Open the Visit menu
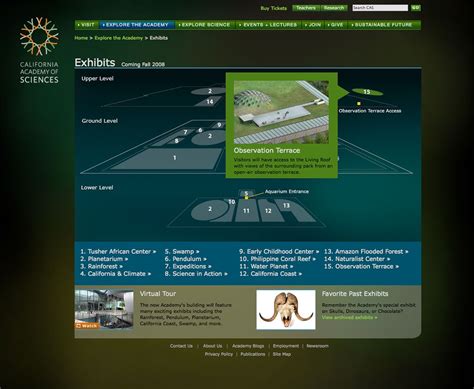474x389 pixels. point(87,25)
